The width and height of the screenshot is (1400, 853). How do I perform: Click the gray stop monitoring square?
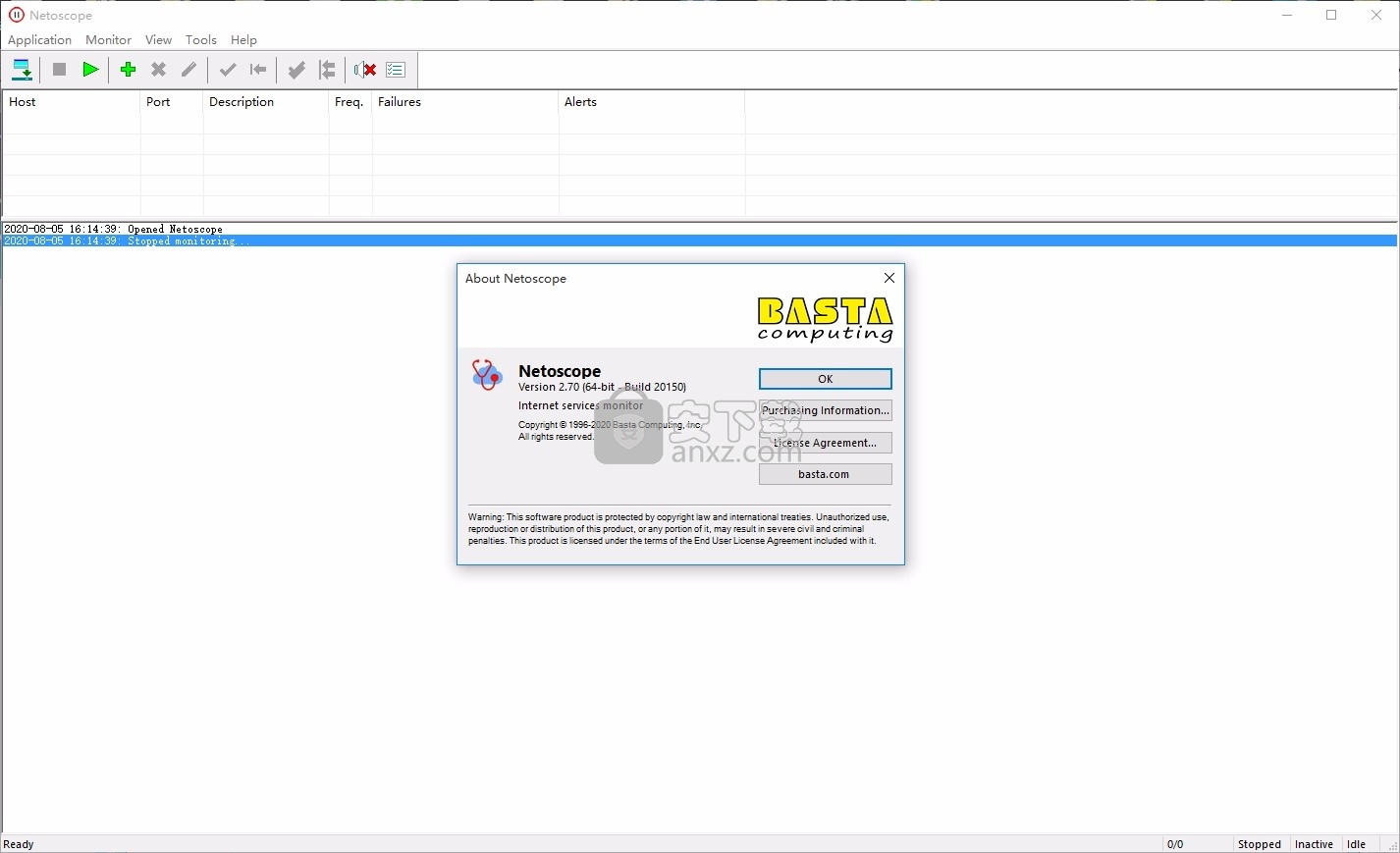tap(60, 70)
